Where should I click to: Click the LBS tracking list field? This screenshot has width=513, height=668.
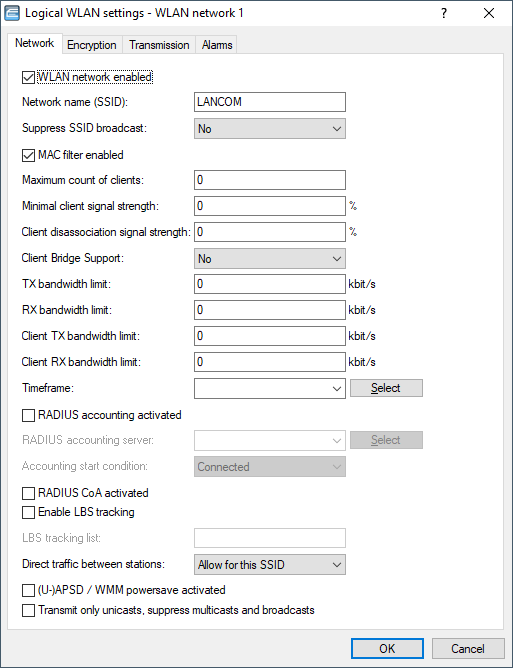pos(270,538)
